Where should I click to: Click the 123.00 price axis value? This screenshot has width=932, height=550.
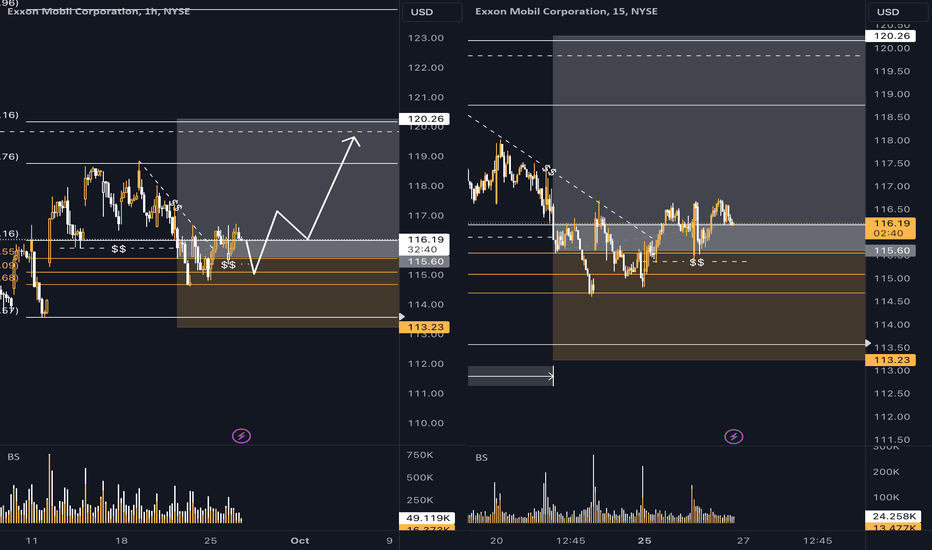[x=426, y=38]
